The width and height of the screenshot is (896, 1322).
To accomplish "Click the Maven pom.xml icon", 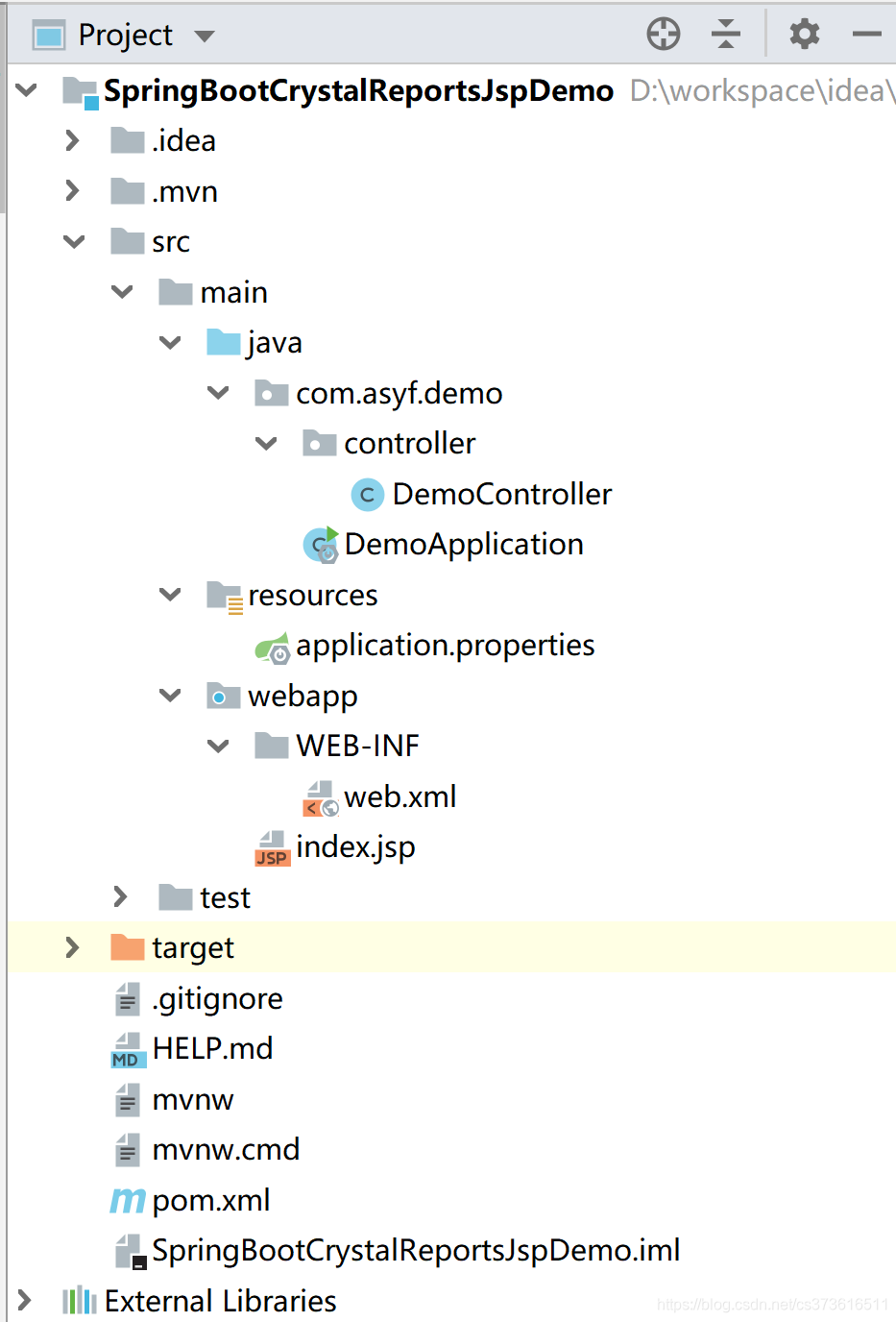I will (128, 1201).
